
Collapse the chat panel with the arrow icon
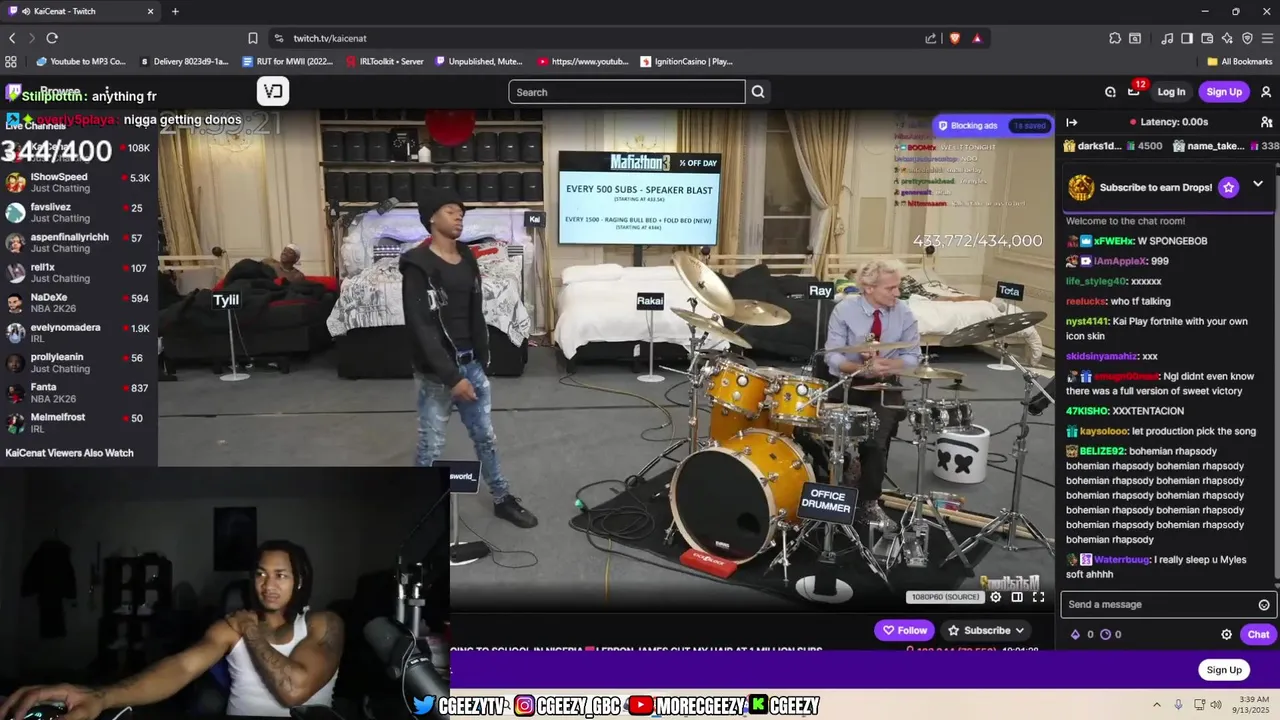click(1071, 122)
